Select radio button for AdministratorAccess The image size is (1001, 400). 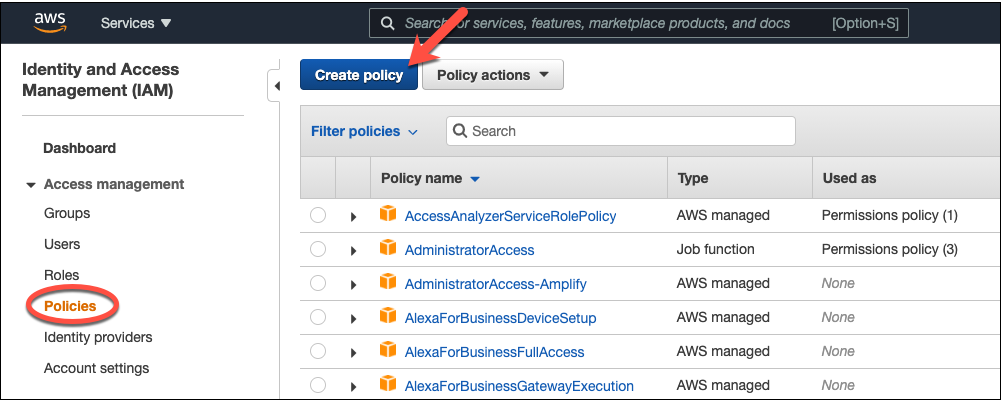click(x=318, y=249)
